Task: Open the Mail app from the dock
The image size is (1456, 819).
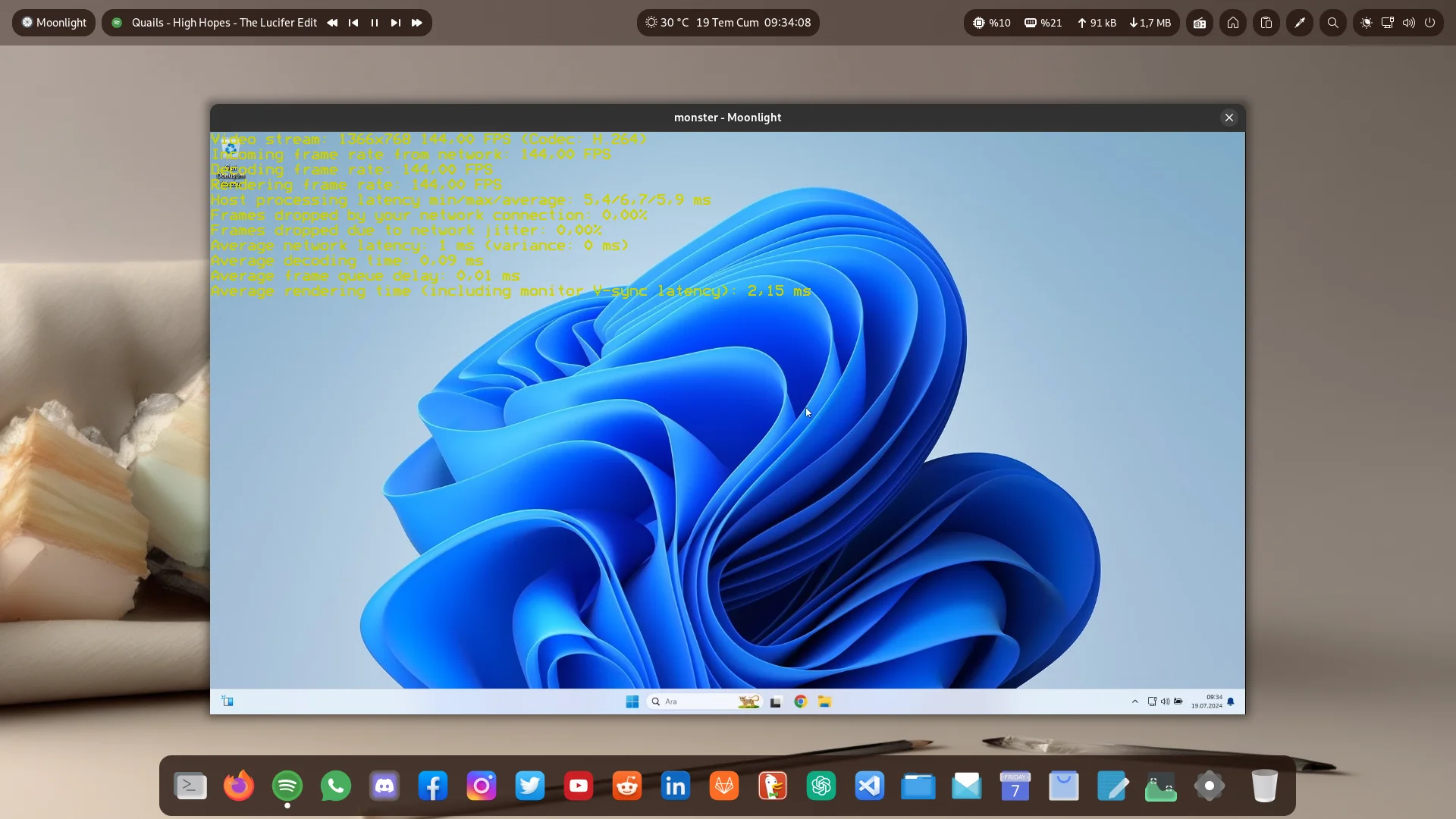Action: point(967,786)
